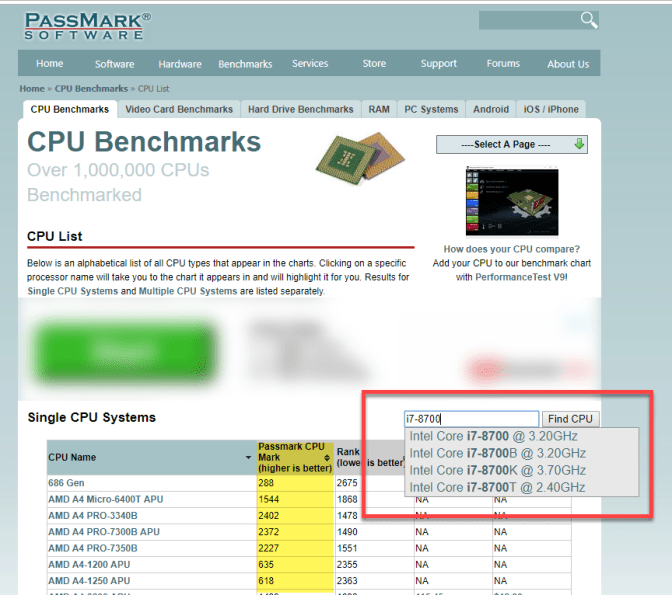Click AMD A4 PRO-7350B row name
672x595 pixels.
93,548
